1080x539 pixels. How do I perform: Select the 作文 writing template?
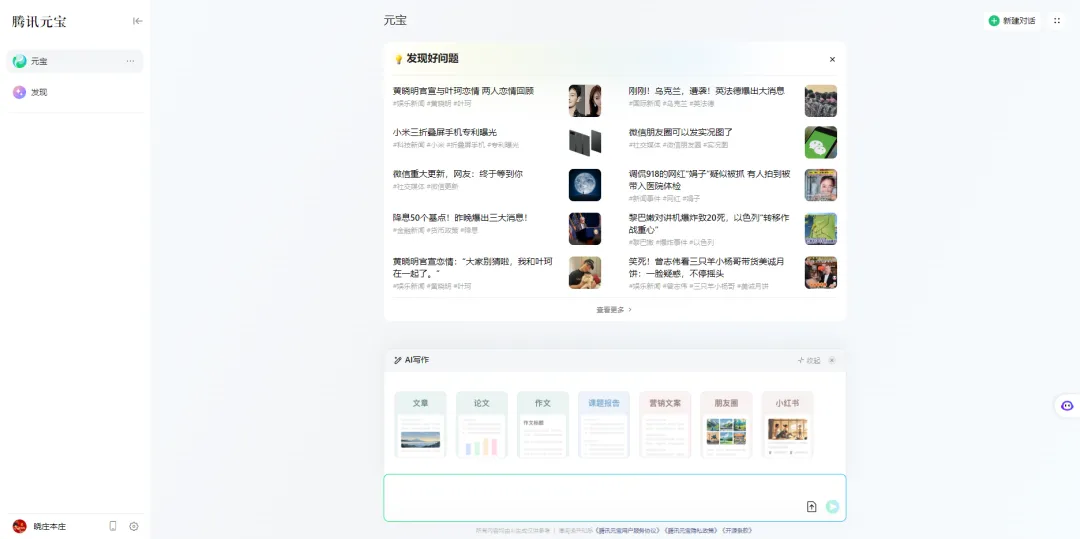tap(543, 425)
